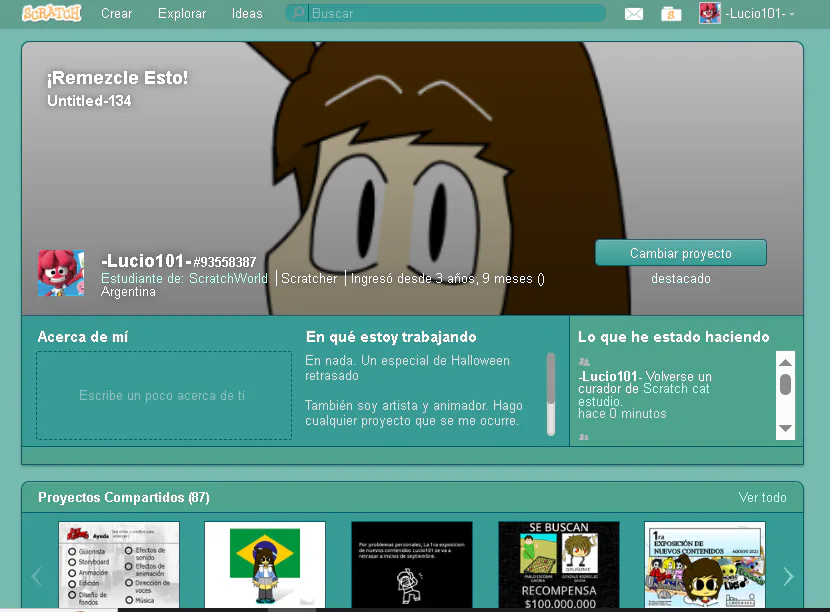Open the Scratch logo home link
The height and width of the screenshot is (612, 830).
(x=51, y=13)
